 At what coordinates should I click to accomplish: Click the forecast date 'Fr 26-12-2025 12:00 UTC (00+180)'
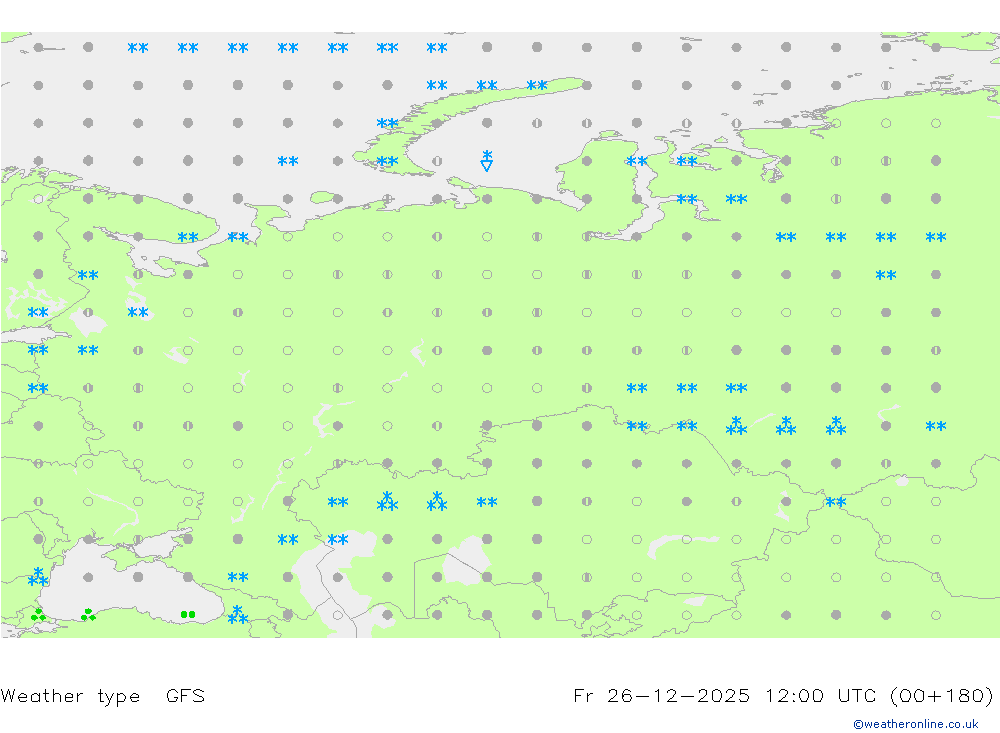(x=783, y=695)
